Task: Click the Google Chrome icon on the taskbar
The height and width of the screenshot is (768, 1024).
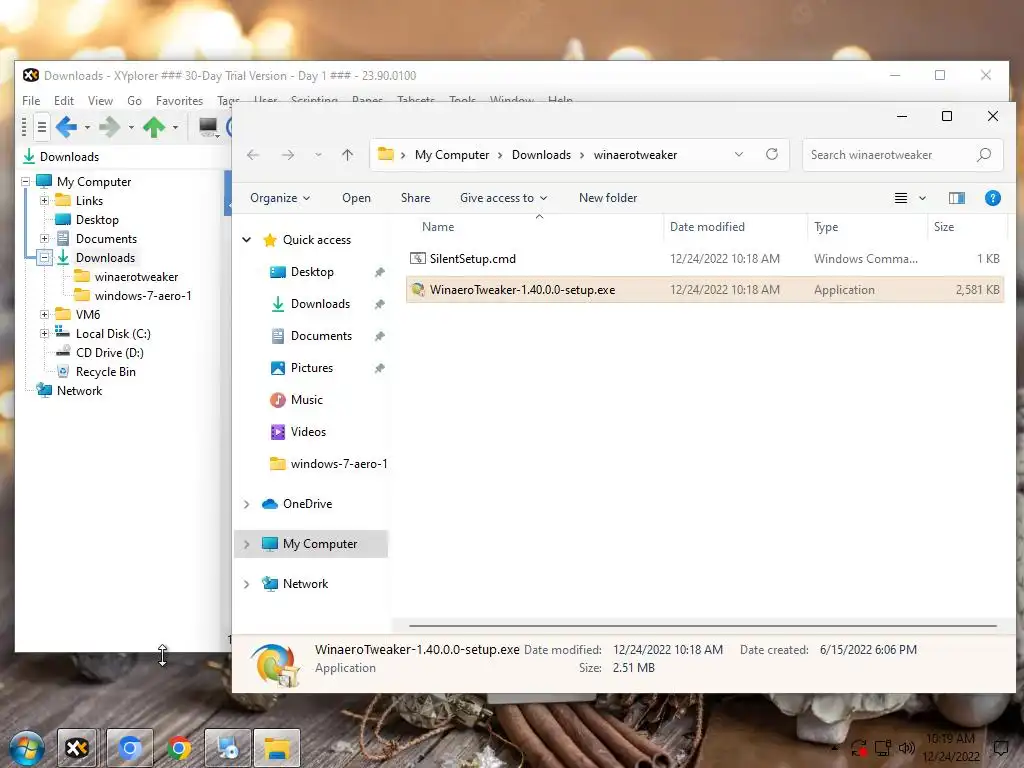Action: [x=179, y=748]
